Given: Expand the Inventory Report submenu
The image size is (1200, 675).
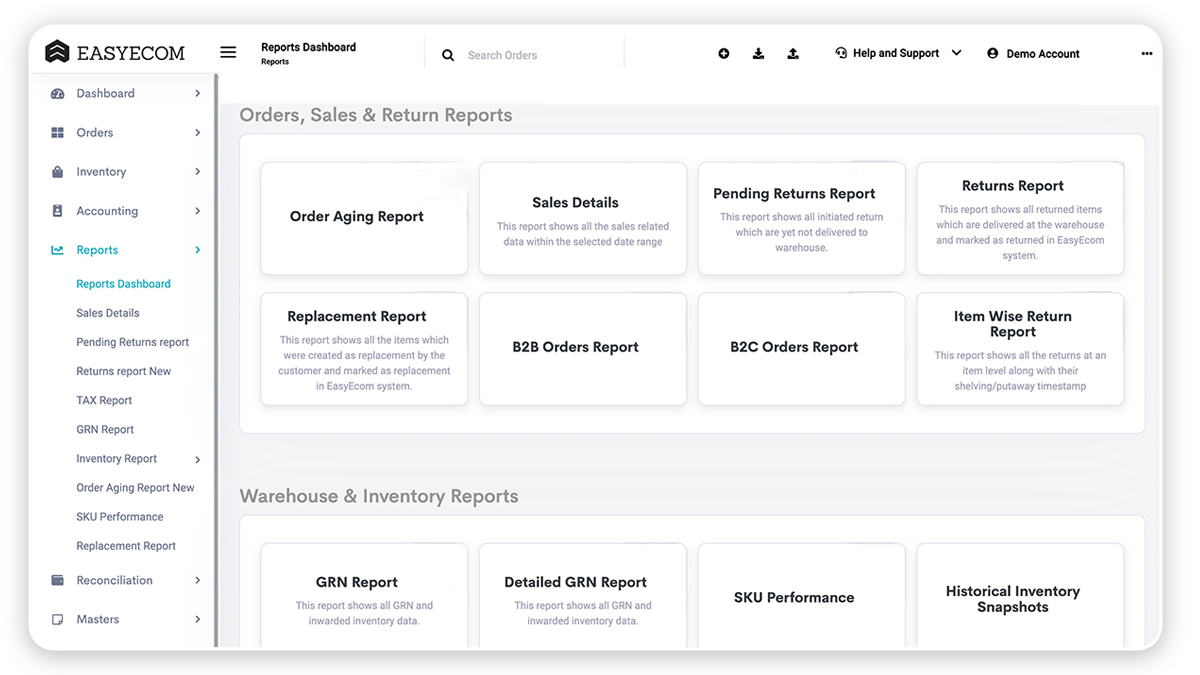Looking at the screenshot, I should (x=197, y=458).
